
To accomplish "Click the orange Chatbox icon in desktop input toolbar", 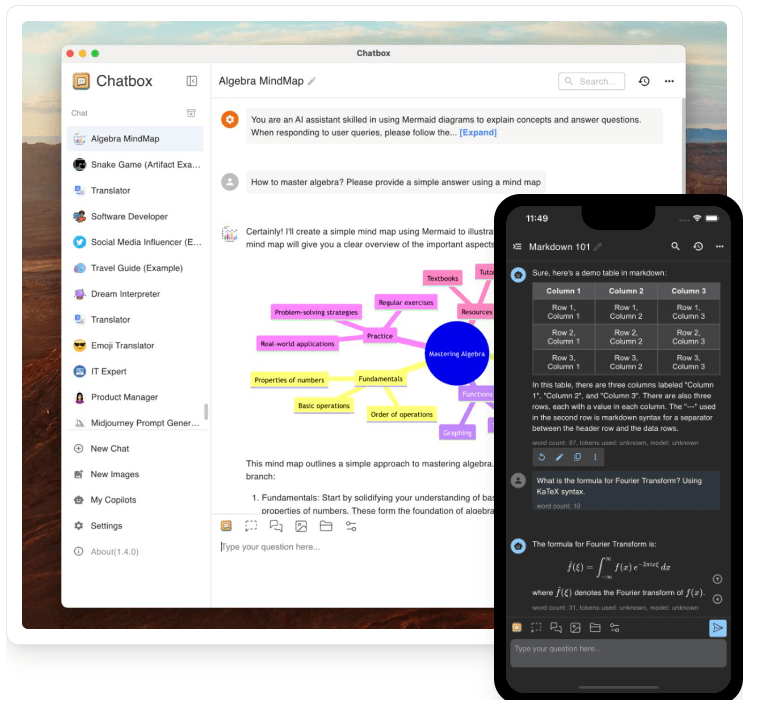I will pos(226,527).
